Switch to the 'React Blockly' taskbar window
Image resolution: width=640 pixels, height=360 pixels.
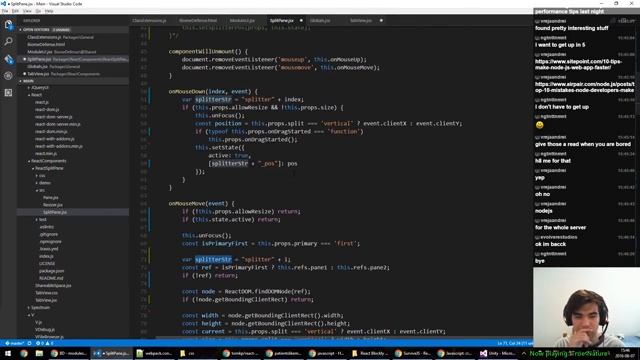point(369,353)
